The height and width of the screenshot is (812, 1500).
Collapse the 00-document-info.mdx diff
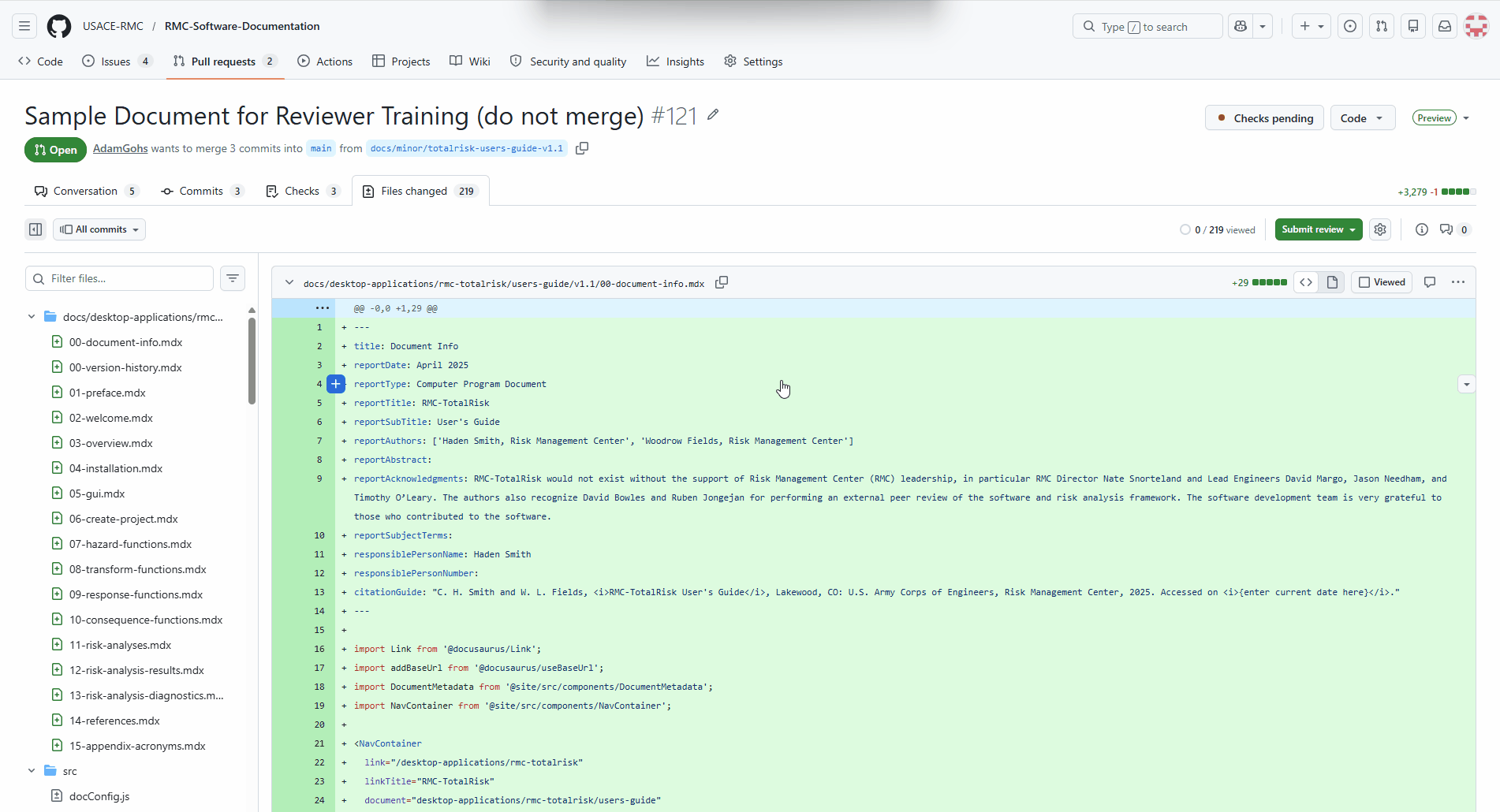point(289,282)
